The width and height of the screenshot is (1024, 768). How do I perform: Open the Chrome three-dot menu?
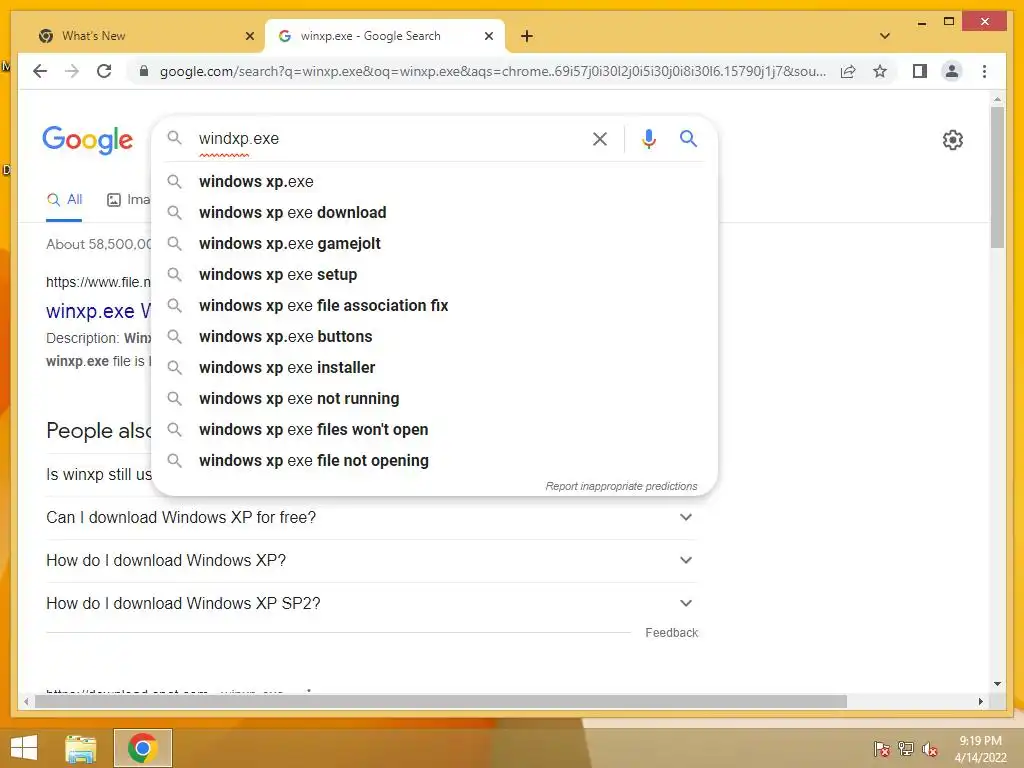984,71
